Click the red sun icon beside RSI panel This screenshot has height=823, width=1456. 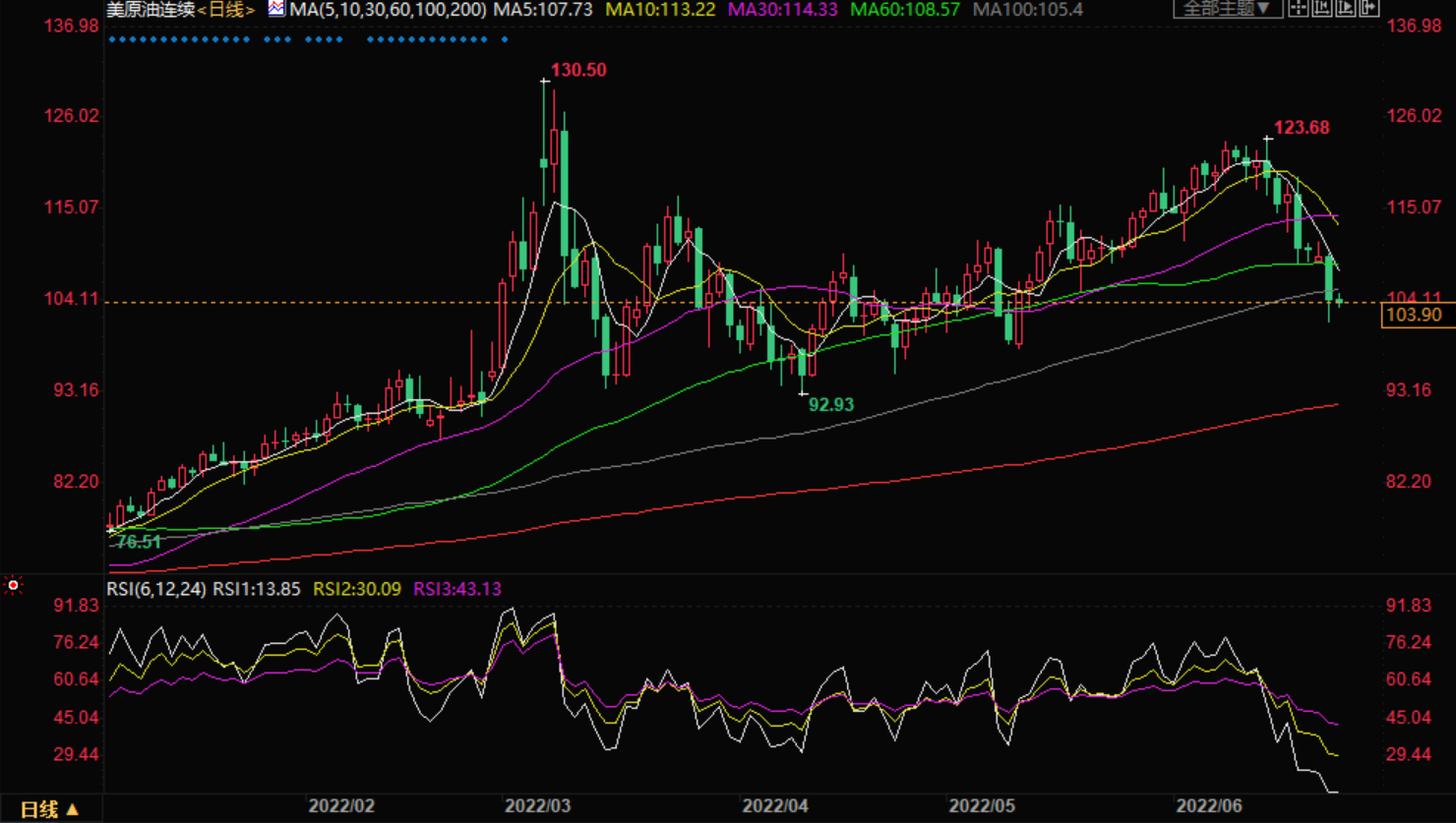(13, 586)
